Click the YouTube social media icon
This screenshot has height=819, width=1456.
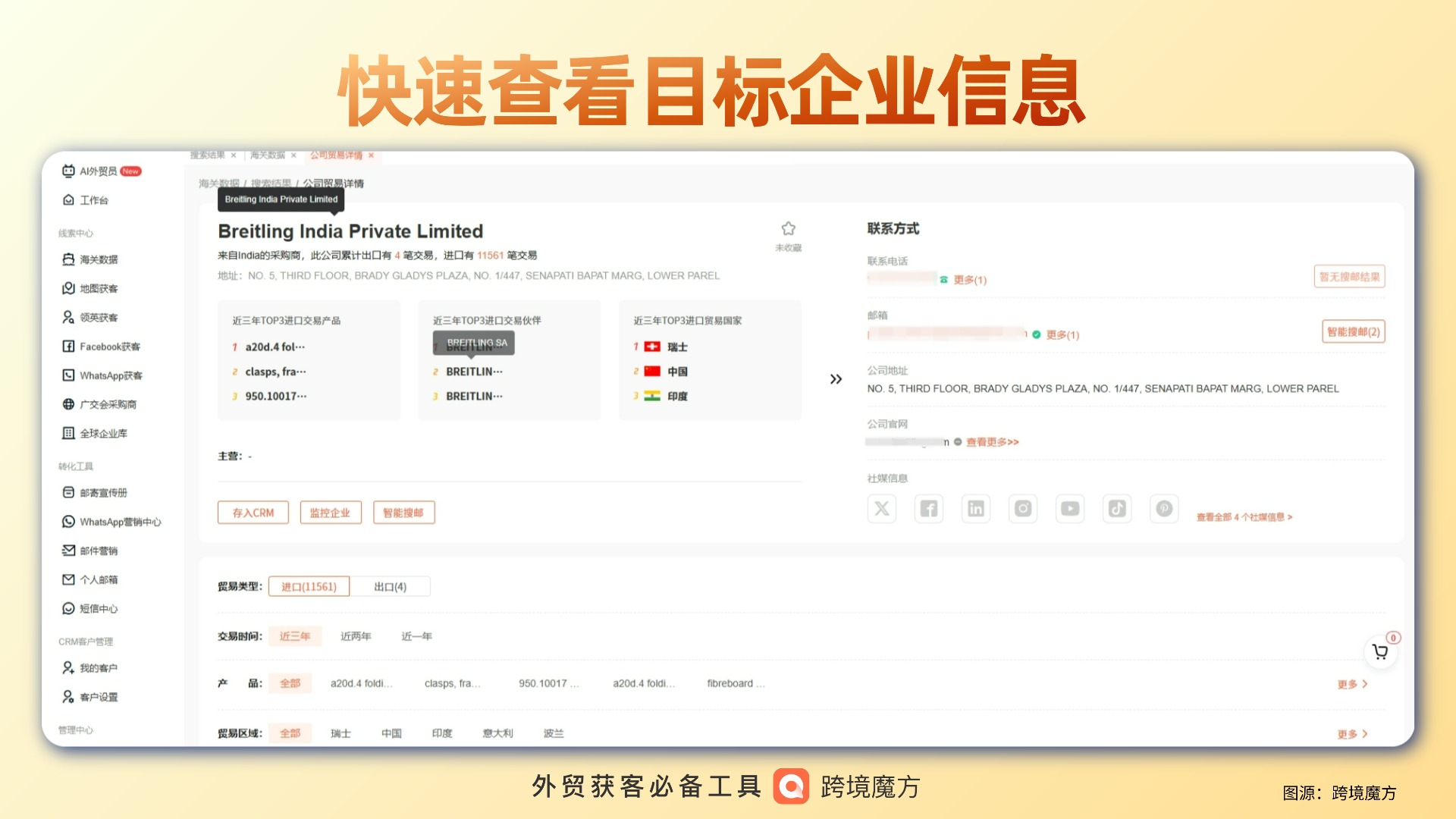[1070, 508]
